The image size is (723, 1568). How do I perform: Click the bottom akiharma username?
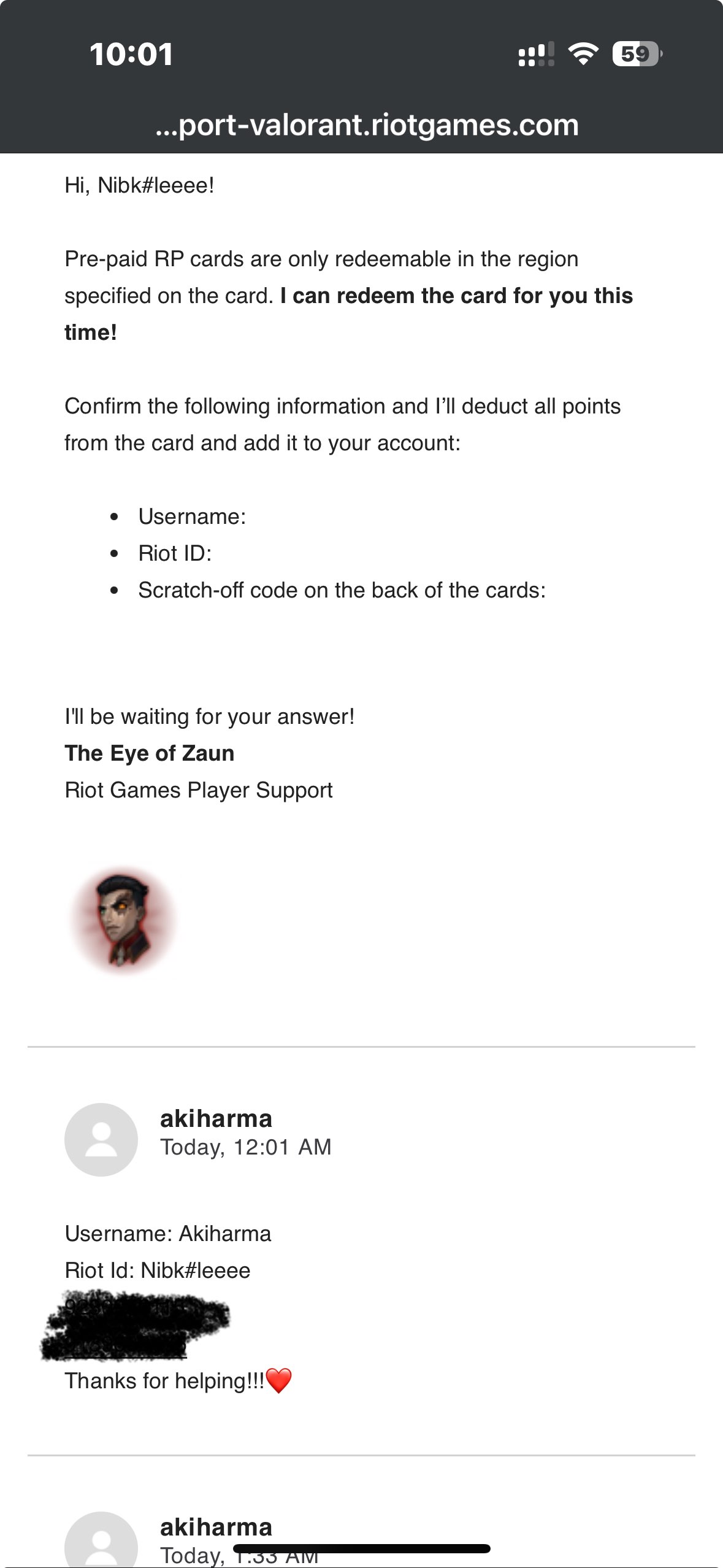coord(216,1527)
